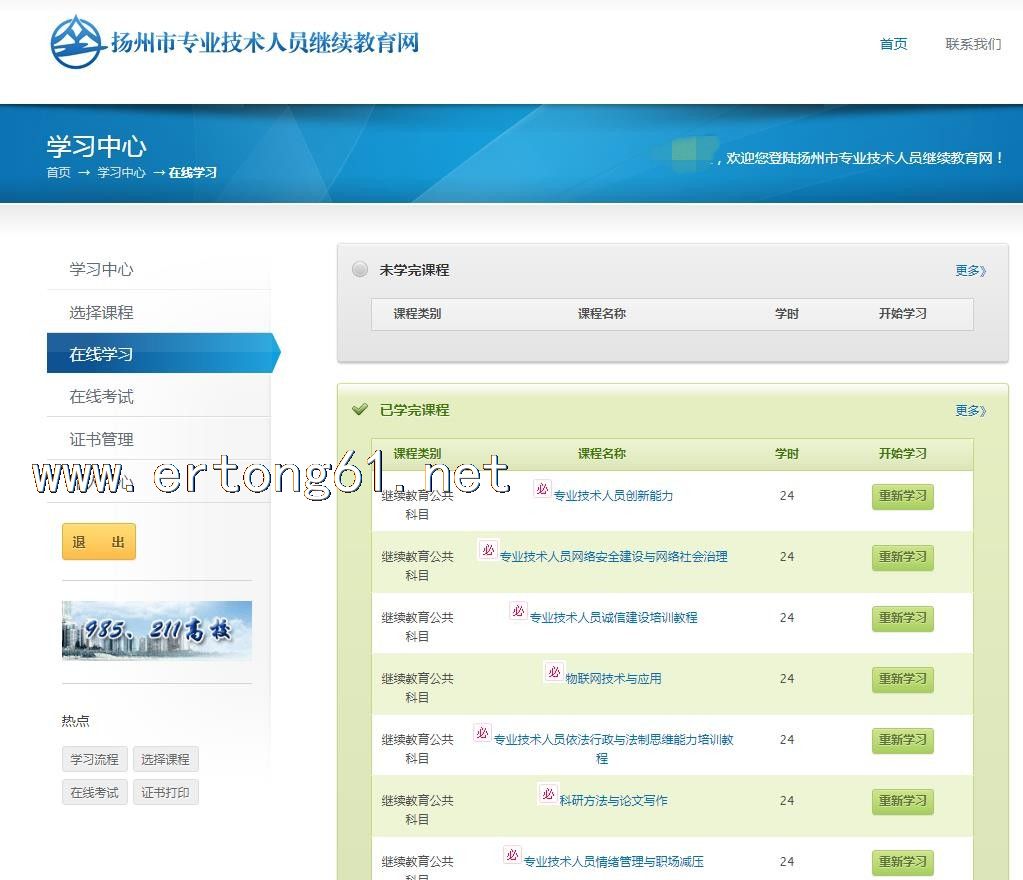Open 证书管理 in the sidebar

coord(101,439)
